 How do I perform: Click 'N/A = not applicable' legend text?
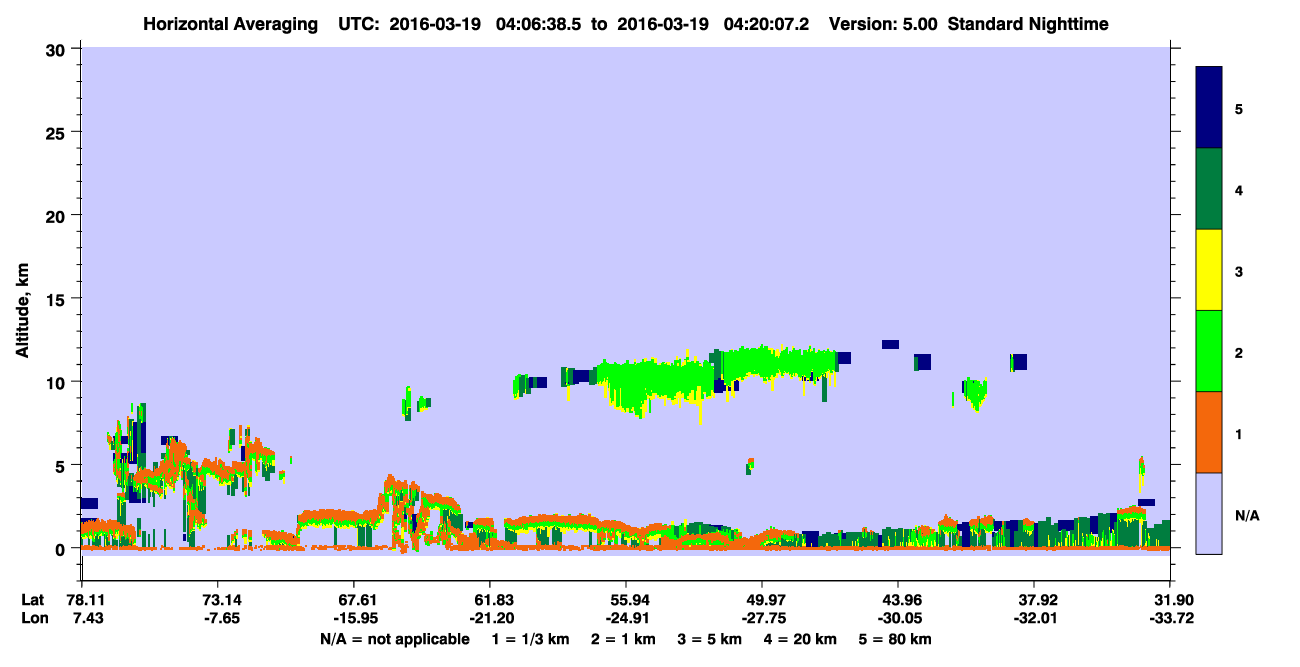click(394, 639)
